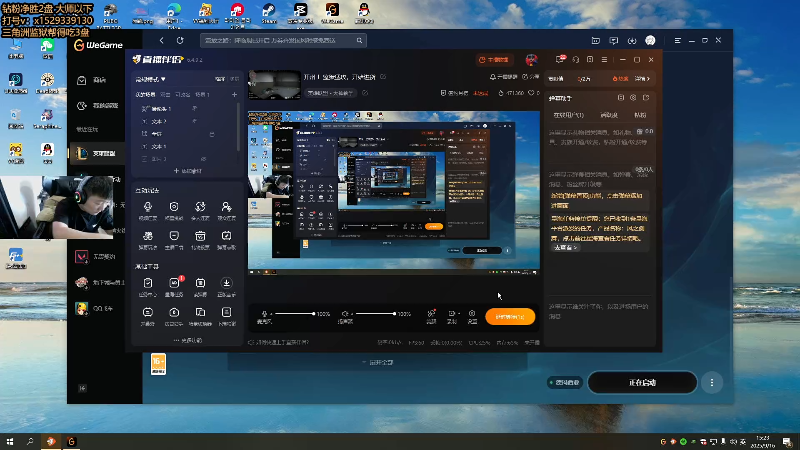Open the WeGame hamburger menu in title bar
This screenshot has height=450, width=800.
click(x=678, y=40)
